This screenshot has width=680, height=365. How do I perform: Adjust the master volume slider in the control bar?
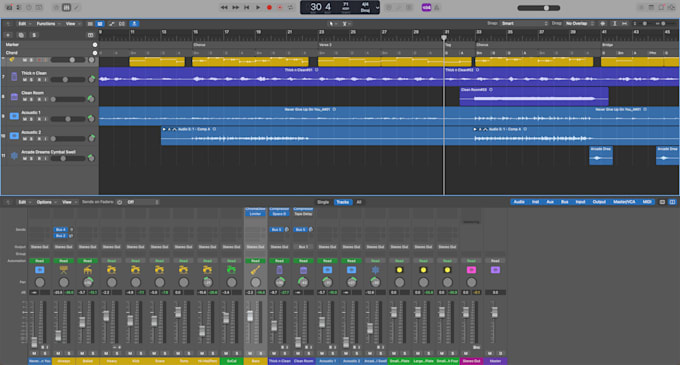pos(539,8)
